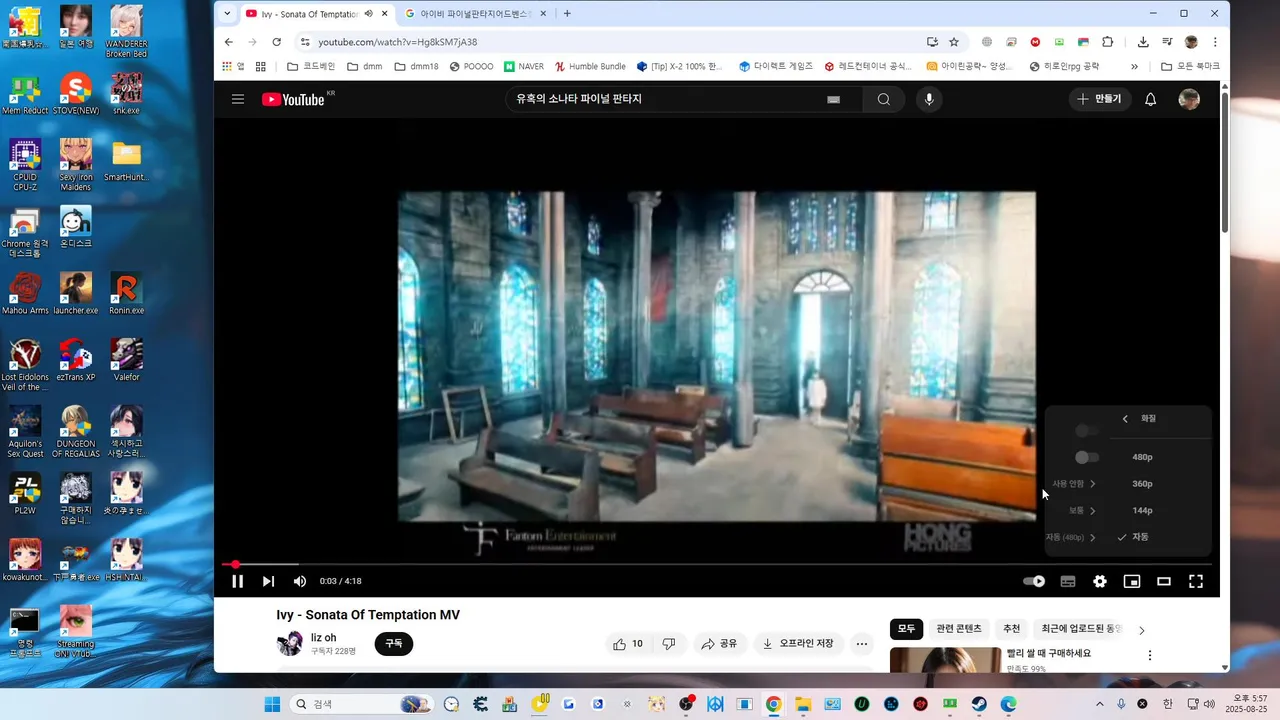Open File Explorer from taskbar
Viewport: 1280px width, 720px height.
(802, 704)
